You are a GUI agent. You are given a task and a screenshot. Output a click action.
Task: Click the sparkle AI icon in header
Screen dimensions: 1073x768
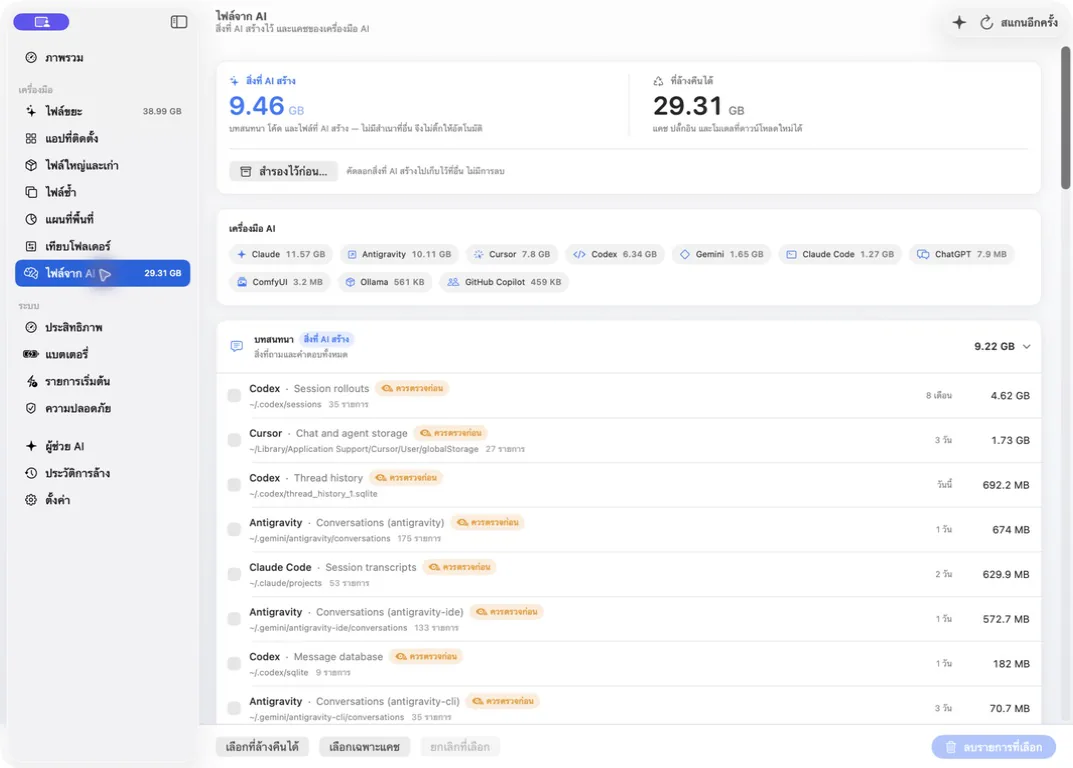tap(959, 23)
